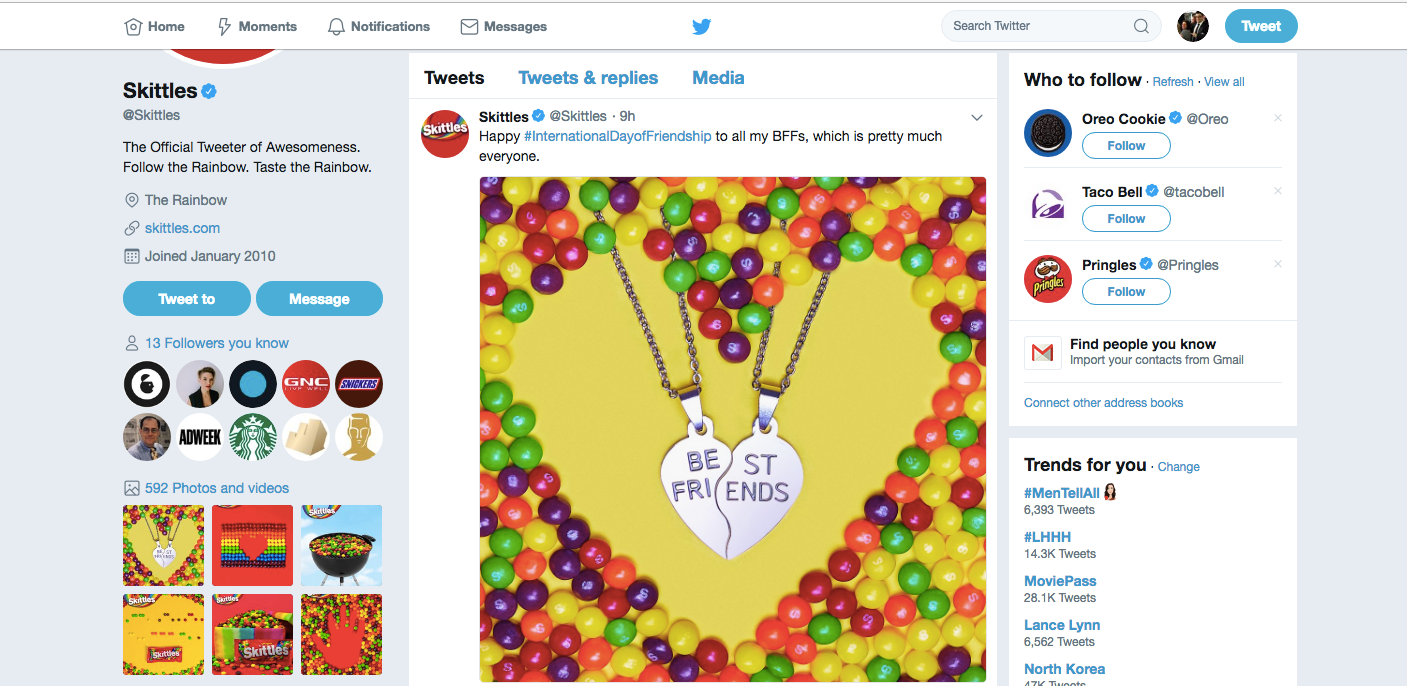Open the black grill photo thumbnail
The image size is (1407, 686).
coord(341,545)
